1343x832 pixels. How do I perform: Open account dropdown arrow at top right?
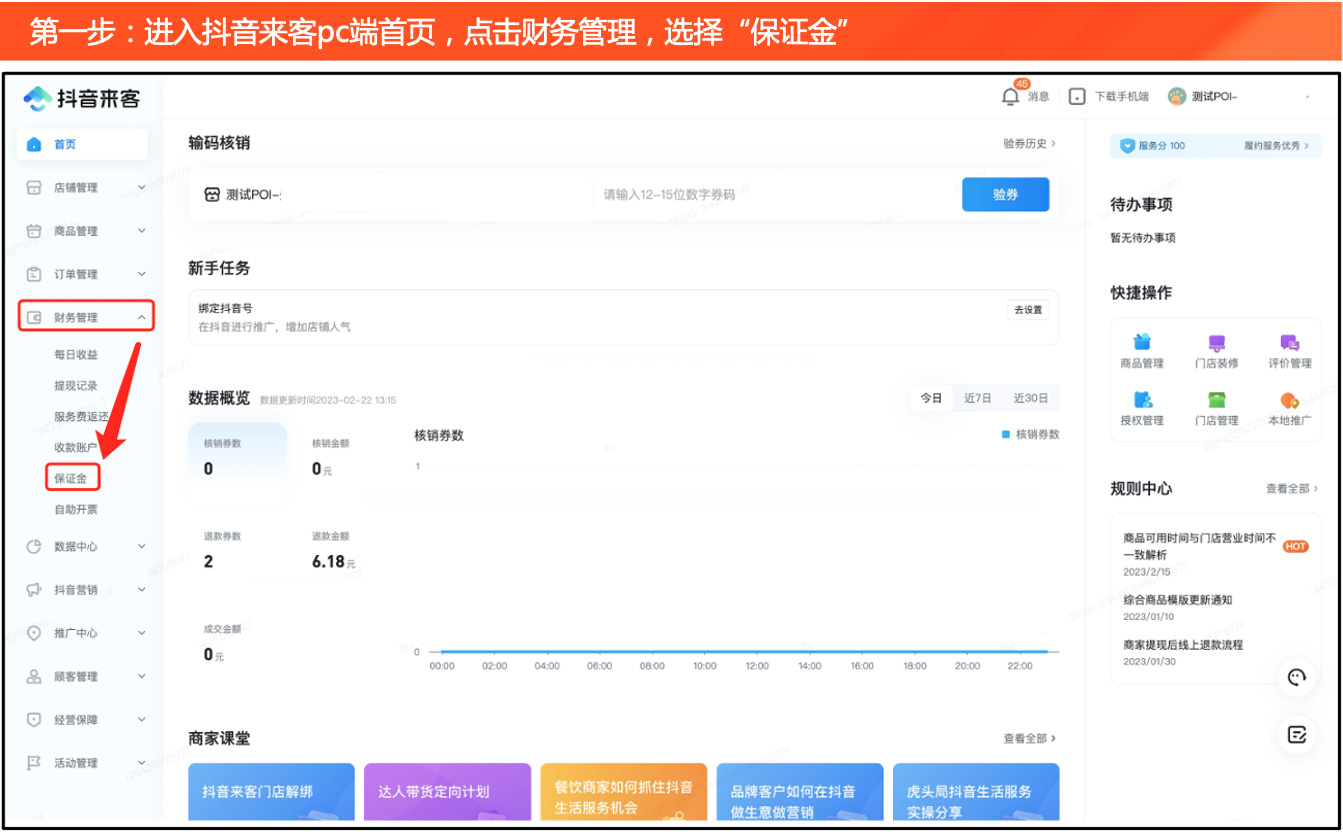1308,97
